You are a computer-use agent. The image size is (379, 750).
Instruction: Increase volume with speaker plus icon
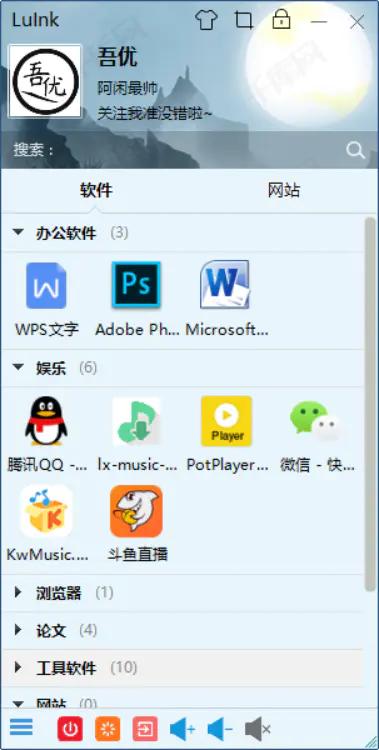(x=182, y=729)
